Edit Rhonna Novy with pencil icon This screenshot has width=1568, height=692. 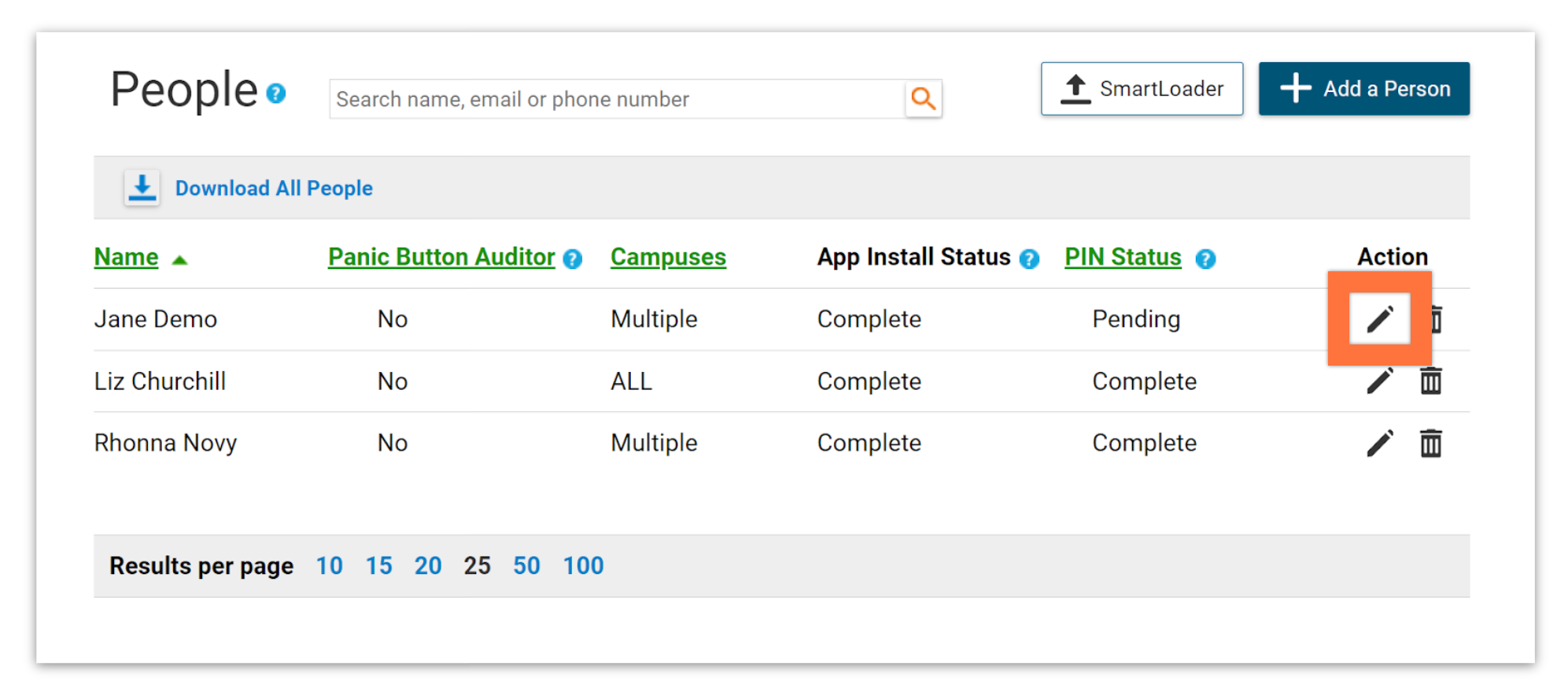[x=1379, y=443]
